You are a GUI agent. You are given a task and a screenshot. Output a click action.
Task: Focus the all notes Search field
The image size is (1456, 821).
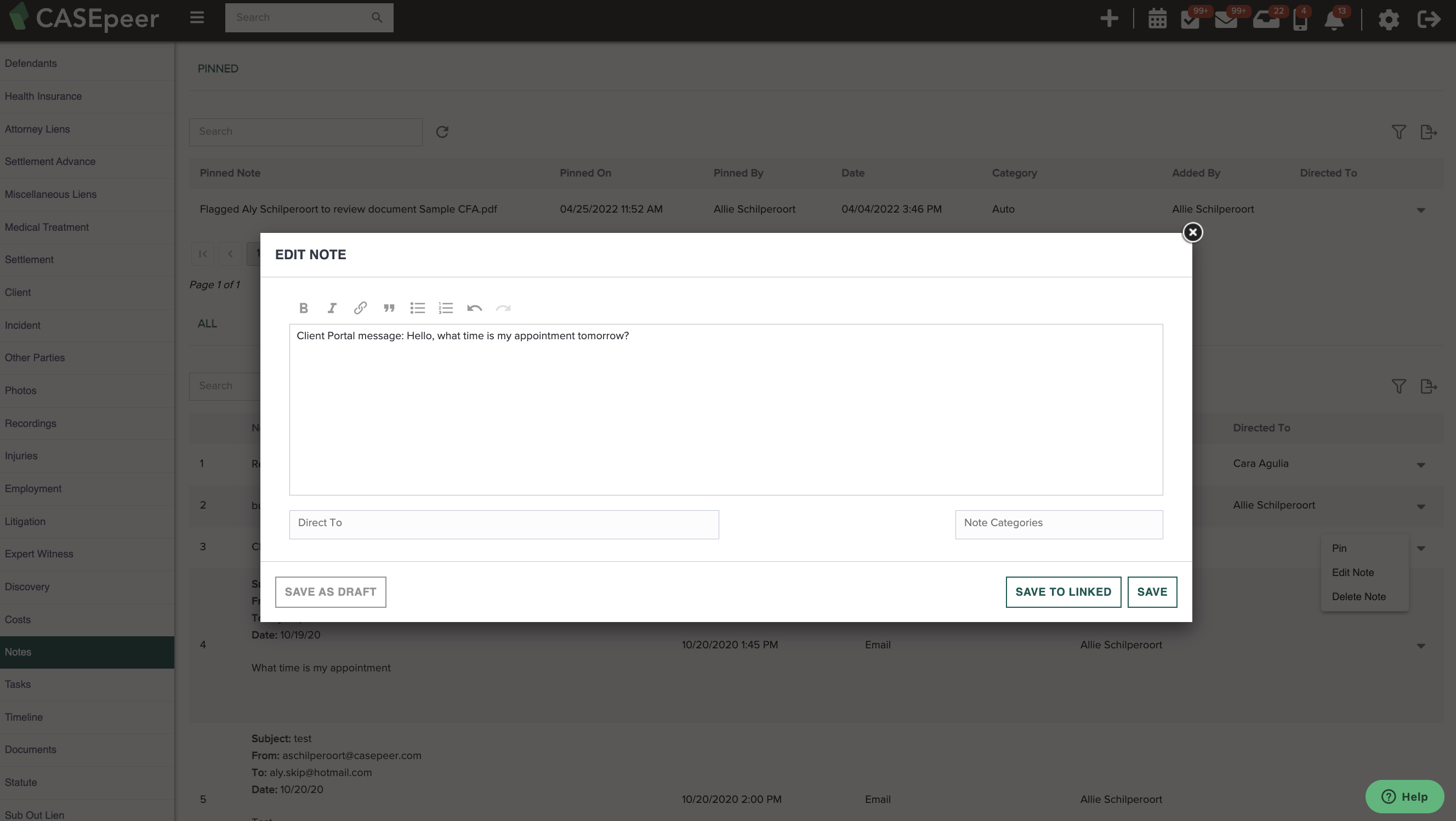[225, 386]
